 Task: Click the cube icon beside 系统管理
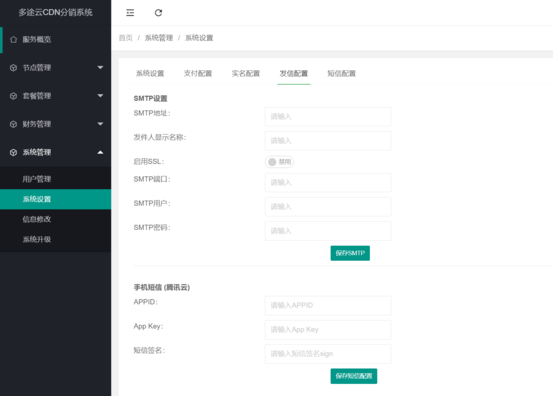(x=13, y=153)
